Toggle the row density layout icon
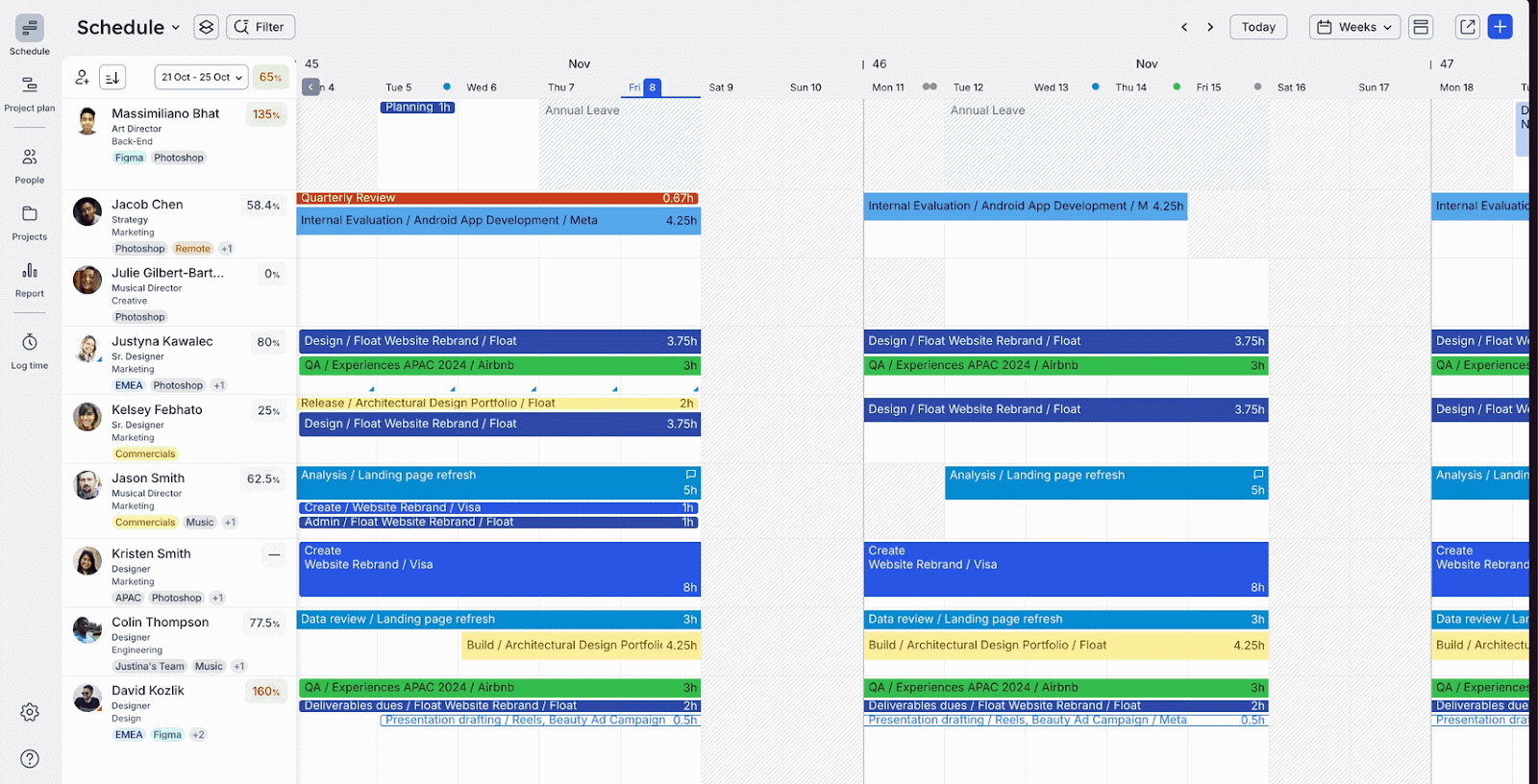Screen dimensions: 1538x784 tap(1421, 27)
